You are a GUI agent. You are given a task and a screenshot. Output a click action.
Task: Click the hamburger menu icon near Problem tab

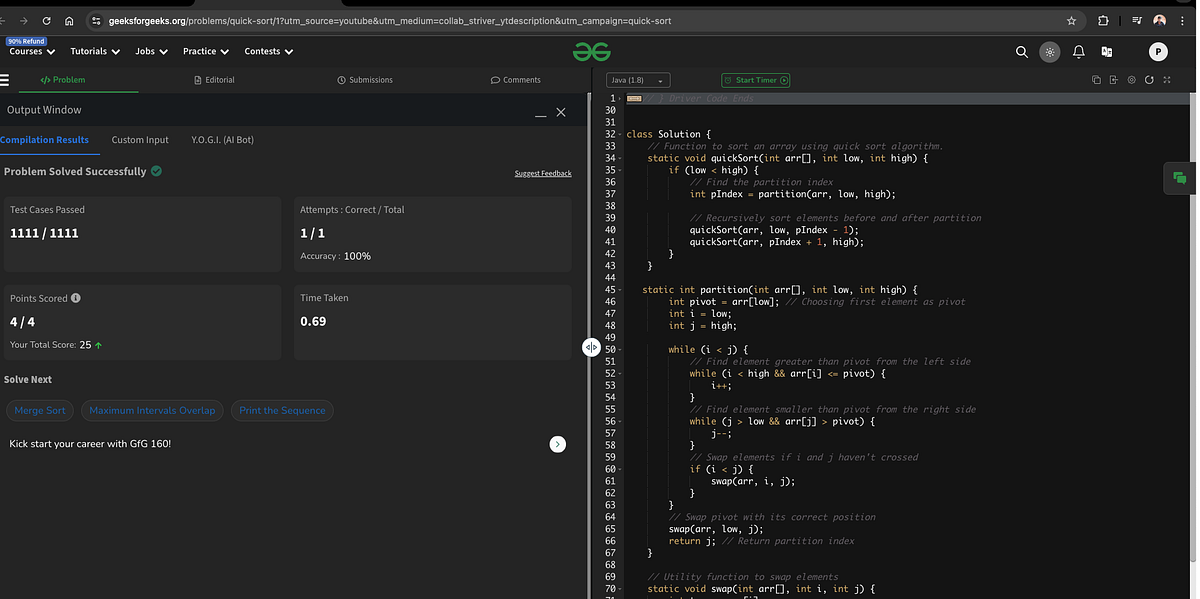(8, 79)
